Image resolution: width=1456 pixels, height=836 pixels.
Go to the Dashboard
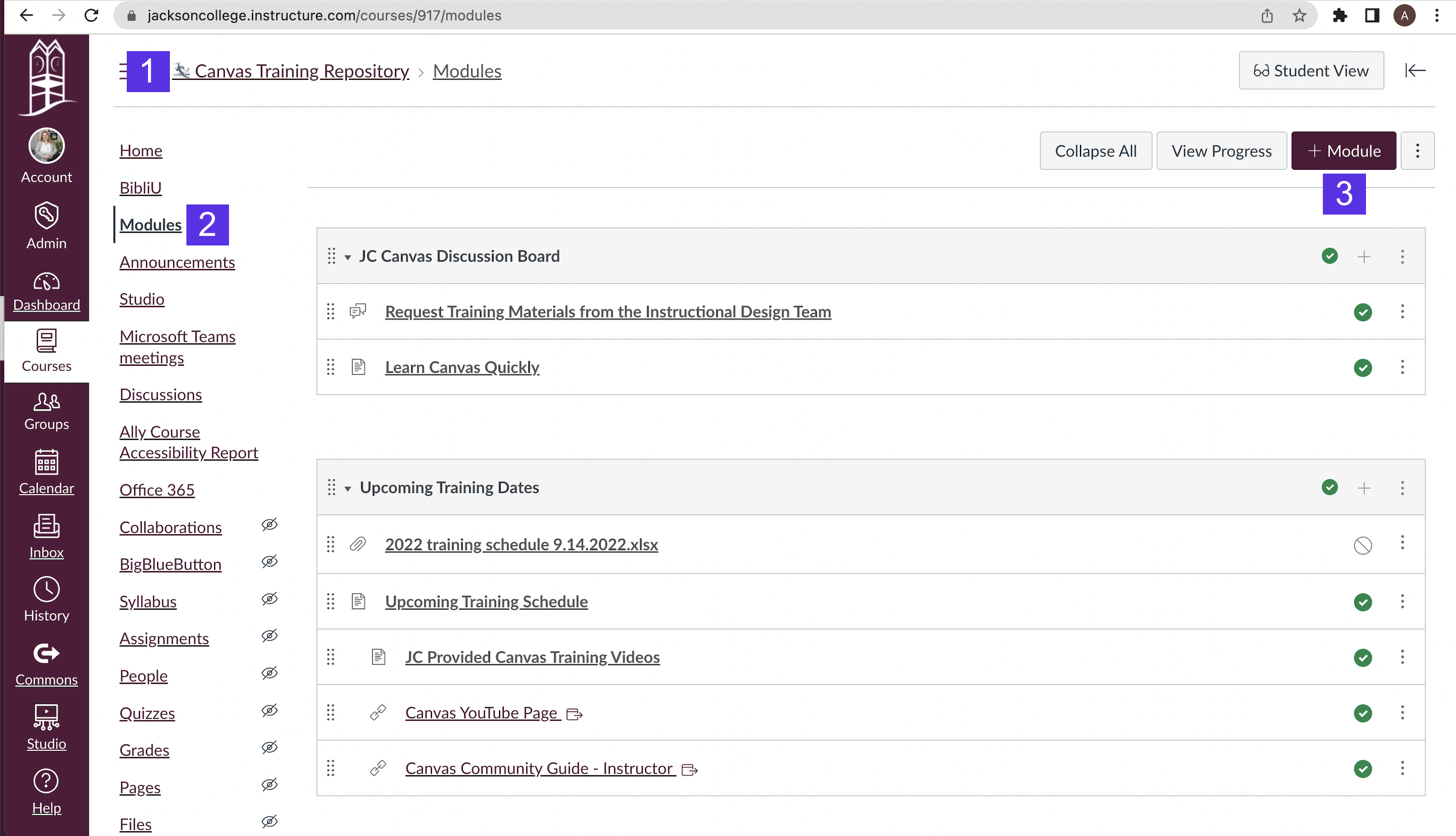[46, 292]
